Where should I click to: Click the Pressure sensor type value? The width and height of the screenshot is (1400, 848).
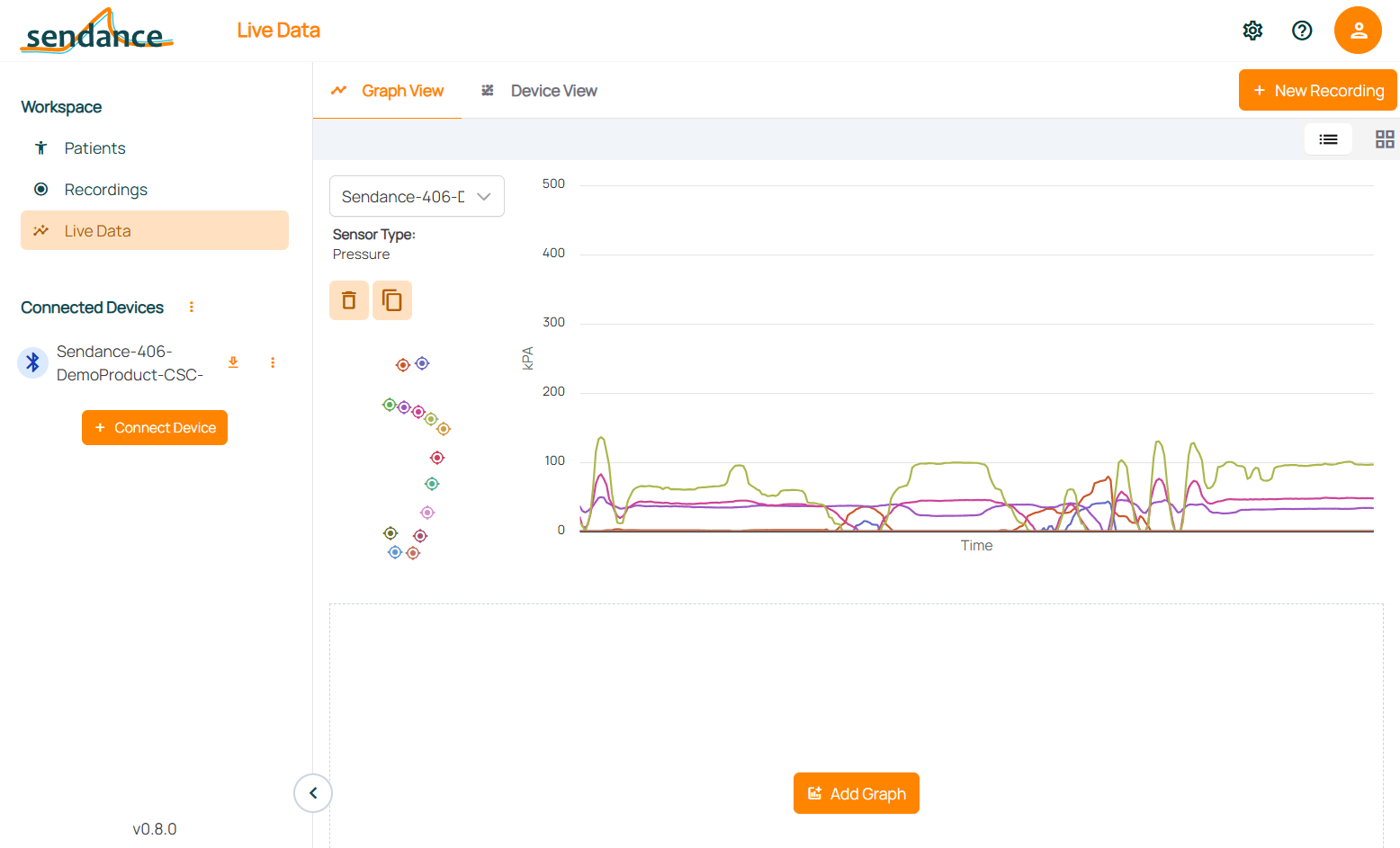362,254
